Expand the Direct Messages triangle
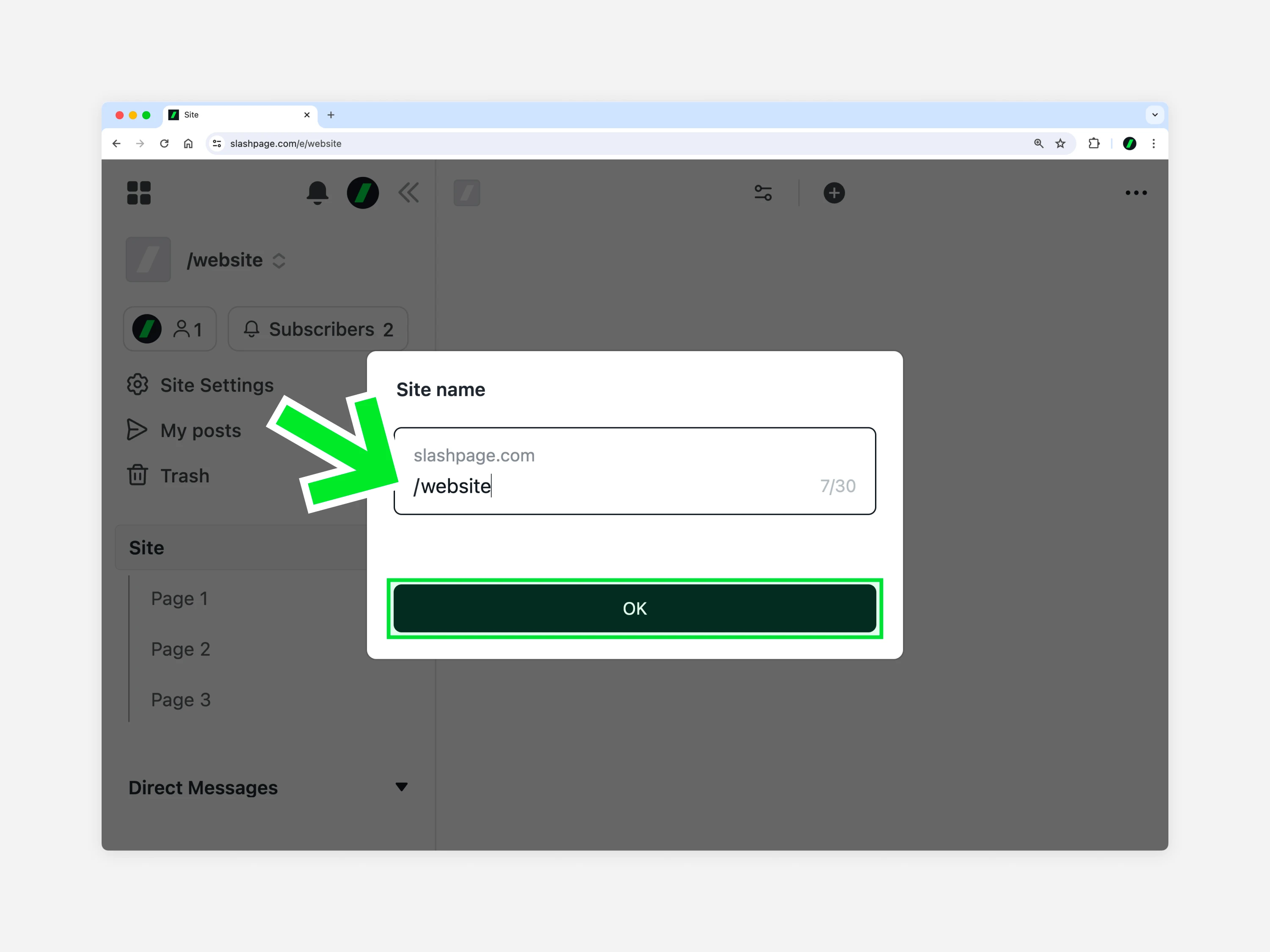Viewport: 1270px width, 952px height. click(x=402, y=787)
